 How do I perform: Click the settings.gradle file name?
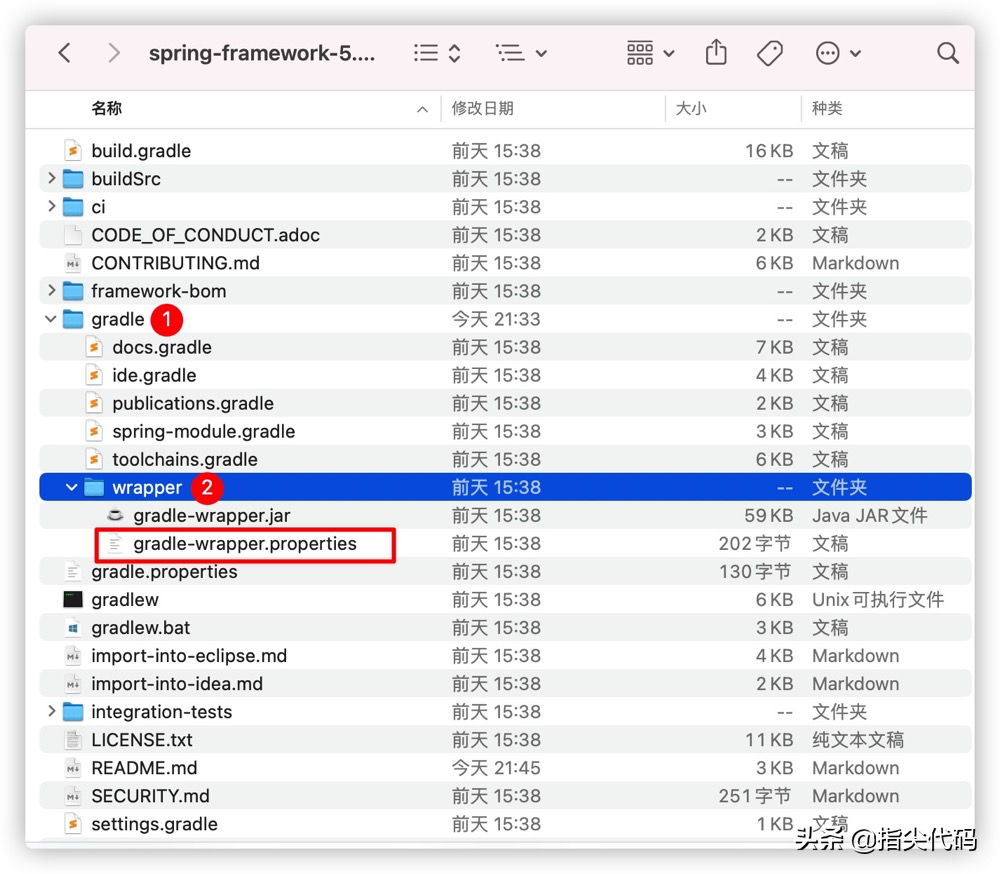154,824
